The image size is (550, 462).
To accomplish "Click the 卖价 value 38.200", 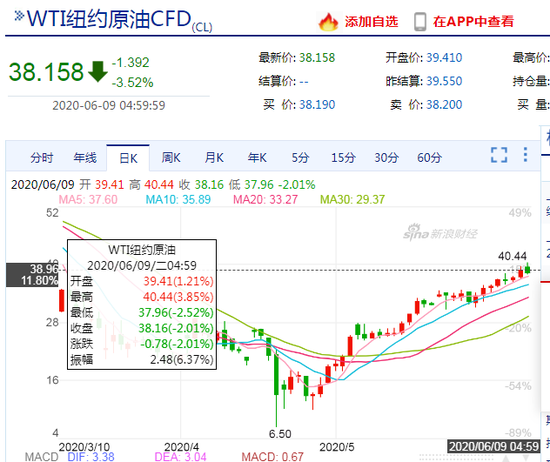I will 444,105.
